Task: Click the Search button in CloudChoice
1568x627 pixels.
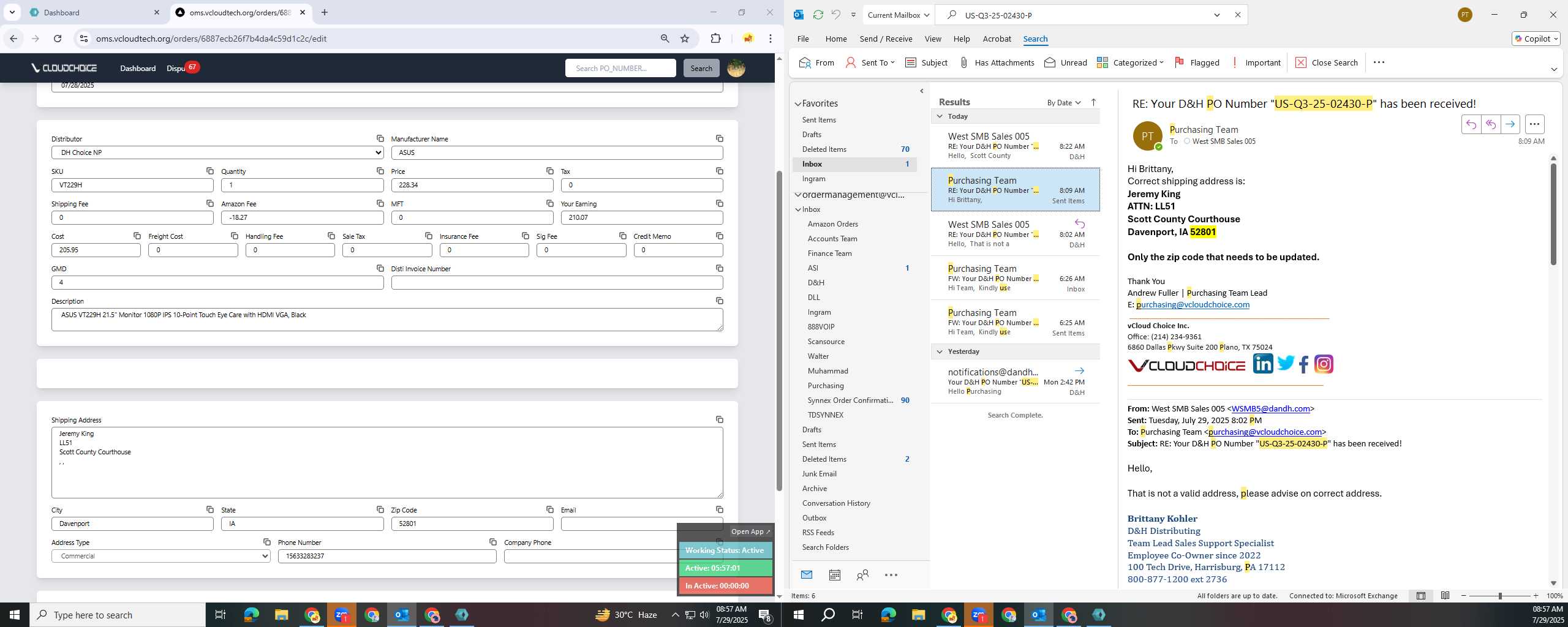Action: tap(701, 68)
